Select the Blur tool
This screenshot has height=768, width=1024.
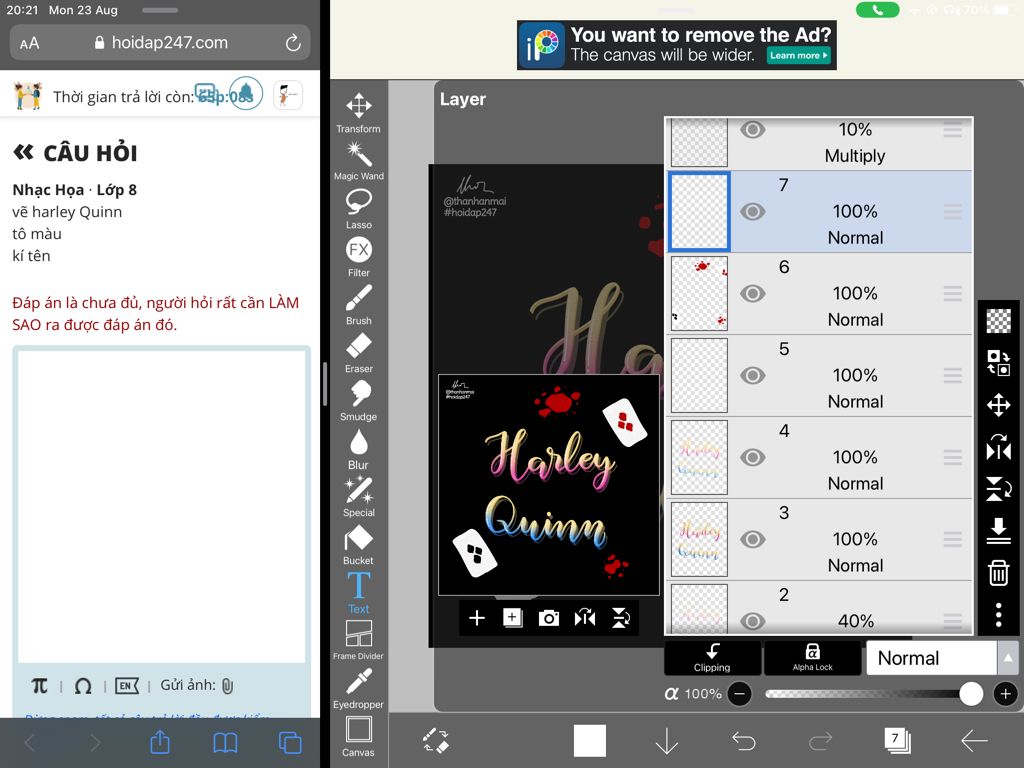tap(359, 449)
